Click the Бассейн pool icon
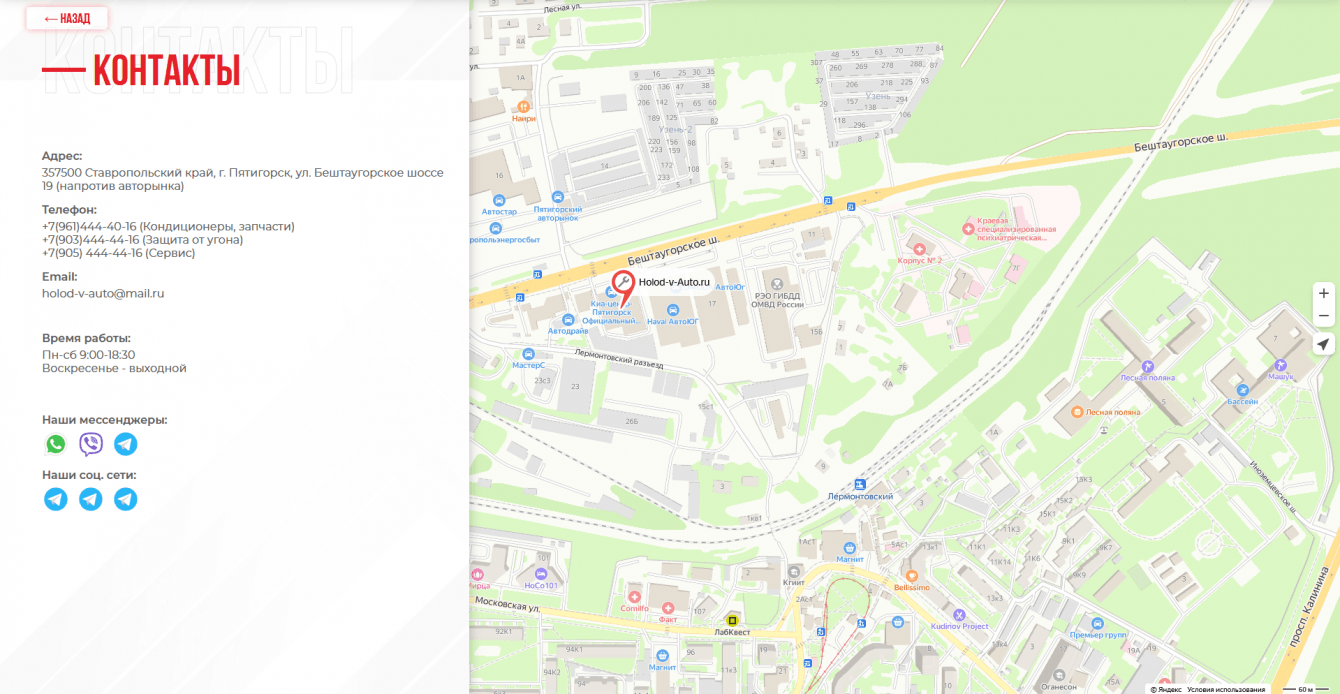Image resolution: width=1340 pixels, height=694 pixels. pos(1243,389)
